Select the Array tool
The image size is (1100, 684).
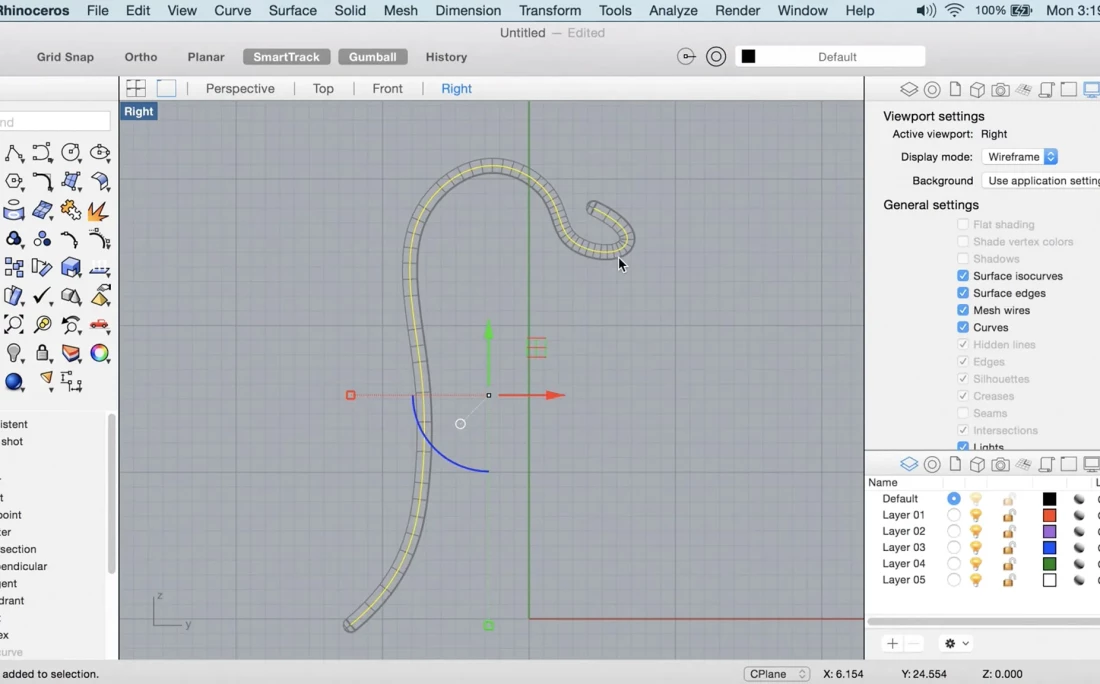(14, 267)
